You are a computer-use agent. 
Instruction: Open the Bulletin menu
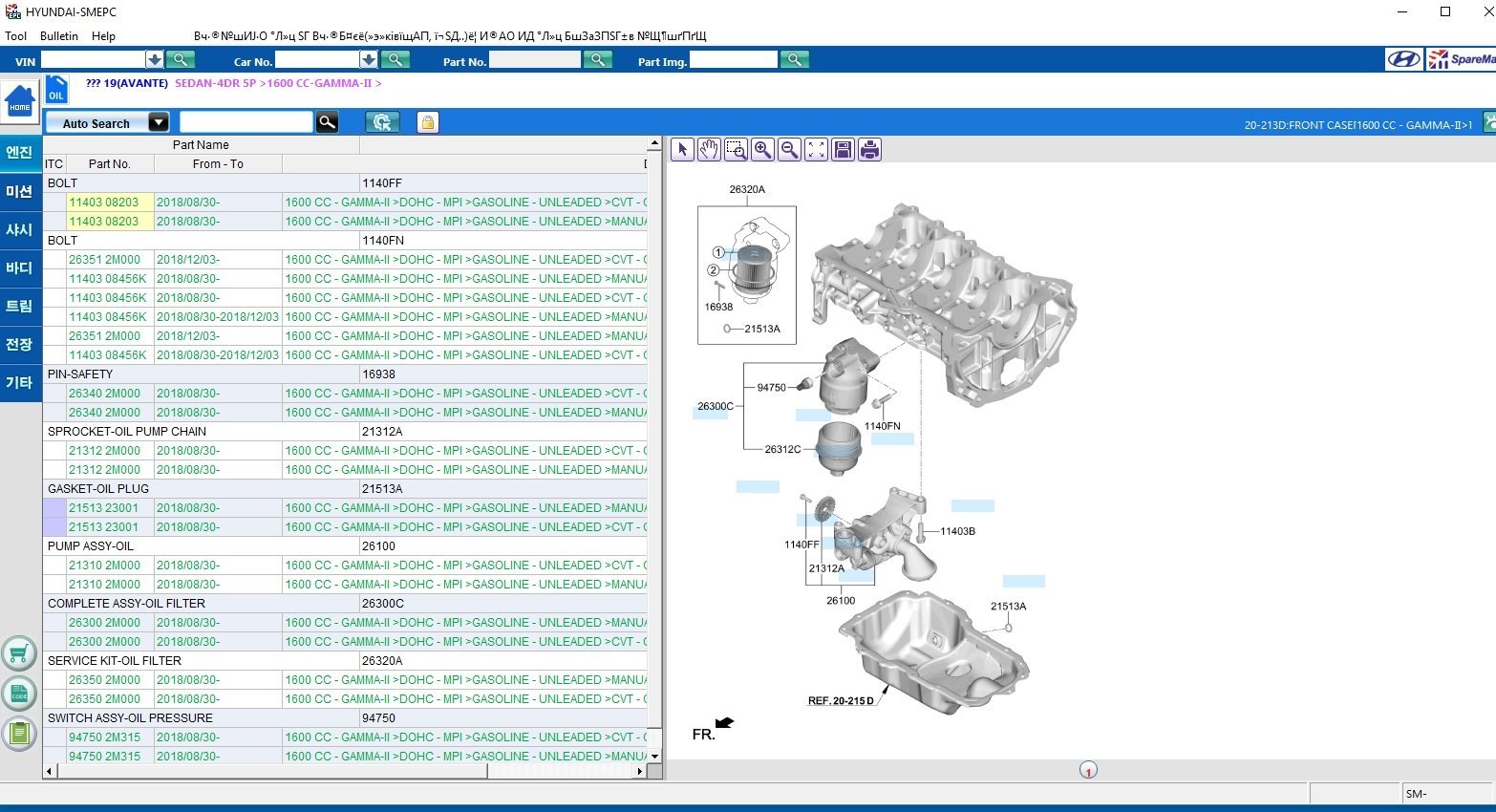tap(59, 36)
